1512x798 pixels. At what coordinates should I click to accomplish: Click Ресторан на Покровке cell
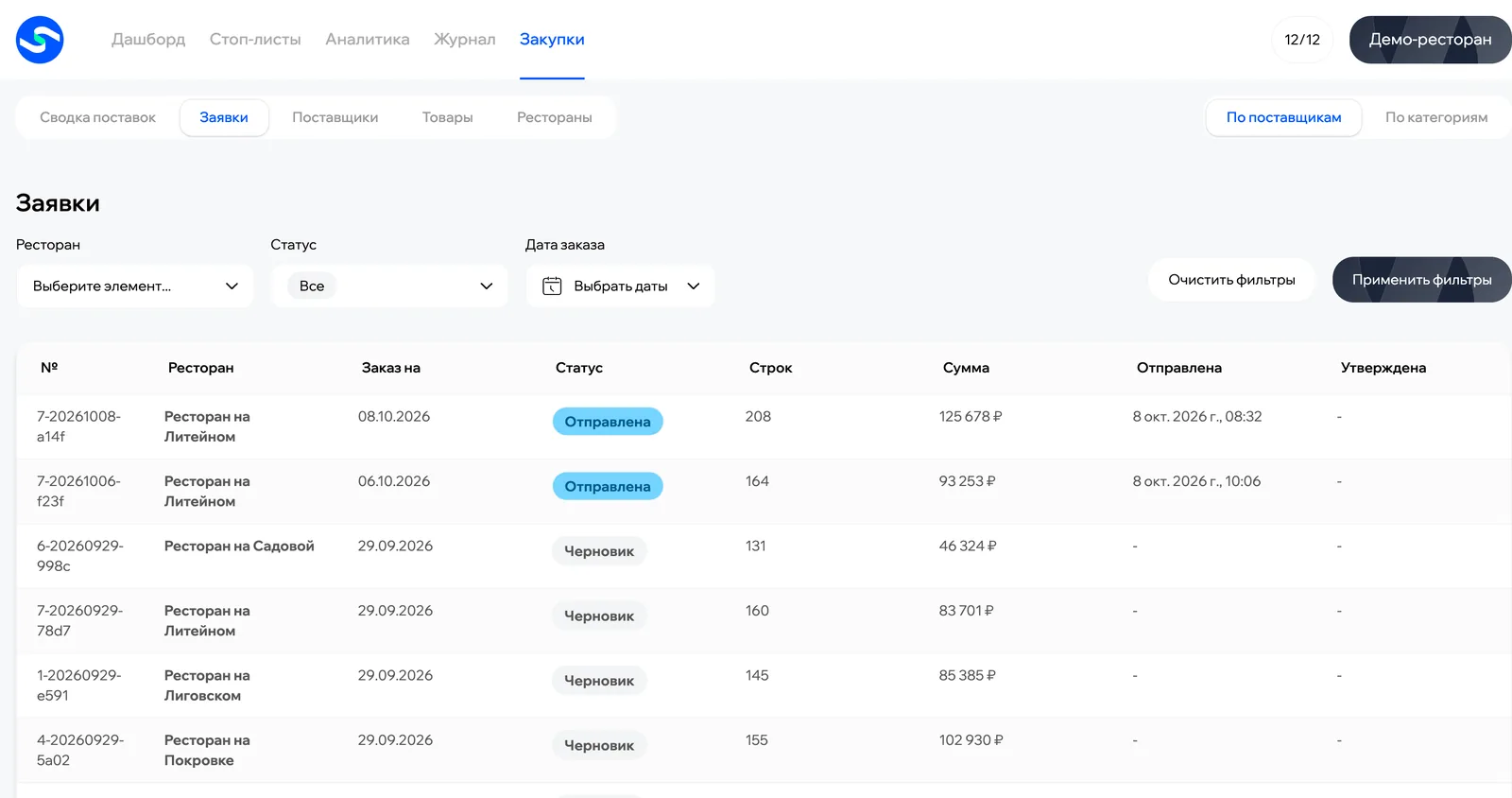pyautogui.click(x=207, y=751)
